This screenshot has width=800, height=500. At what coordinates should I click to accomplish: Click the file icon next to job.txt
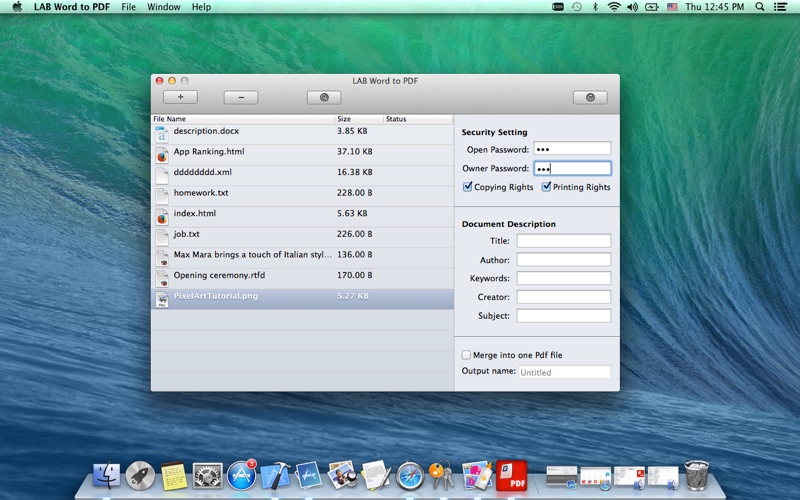click(162, 238)
